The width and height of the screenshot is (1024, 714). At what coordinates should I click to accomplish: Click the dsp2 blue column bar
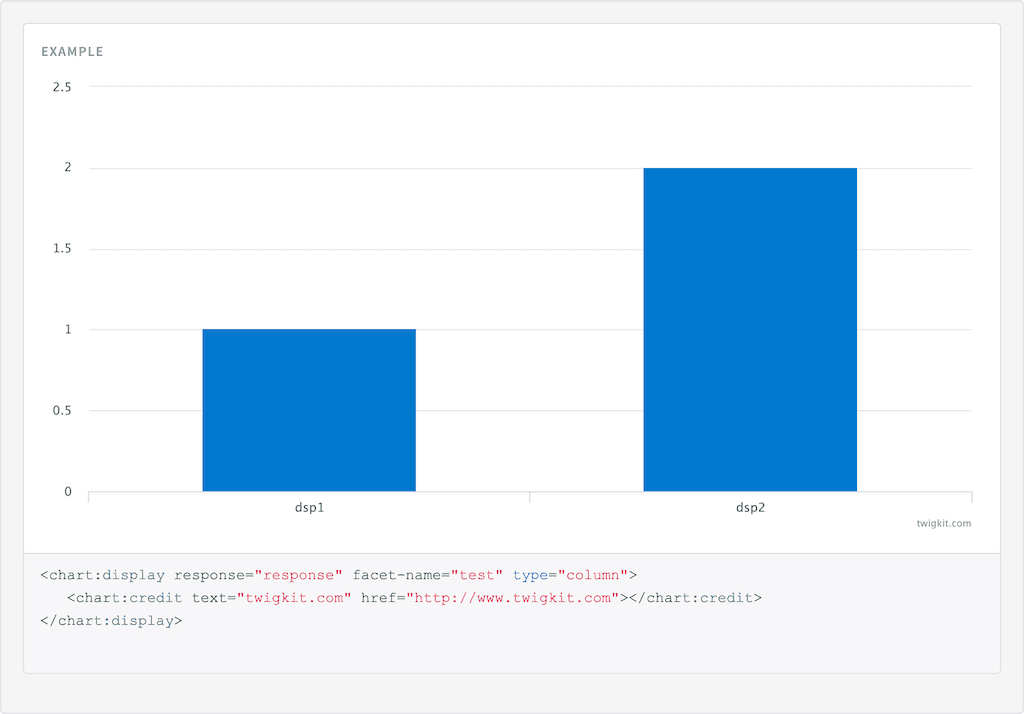(750, 330)
